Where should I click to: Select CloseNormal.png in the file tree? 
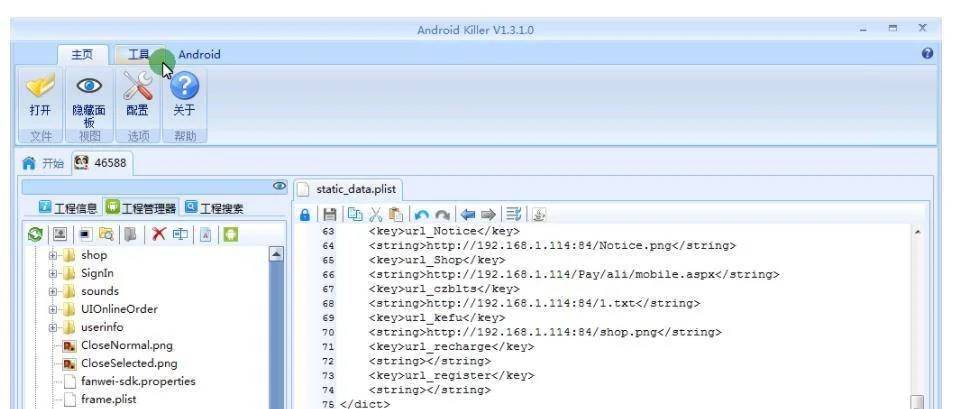(x=126, y=345)
